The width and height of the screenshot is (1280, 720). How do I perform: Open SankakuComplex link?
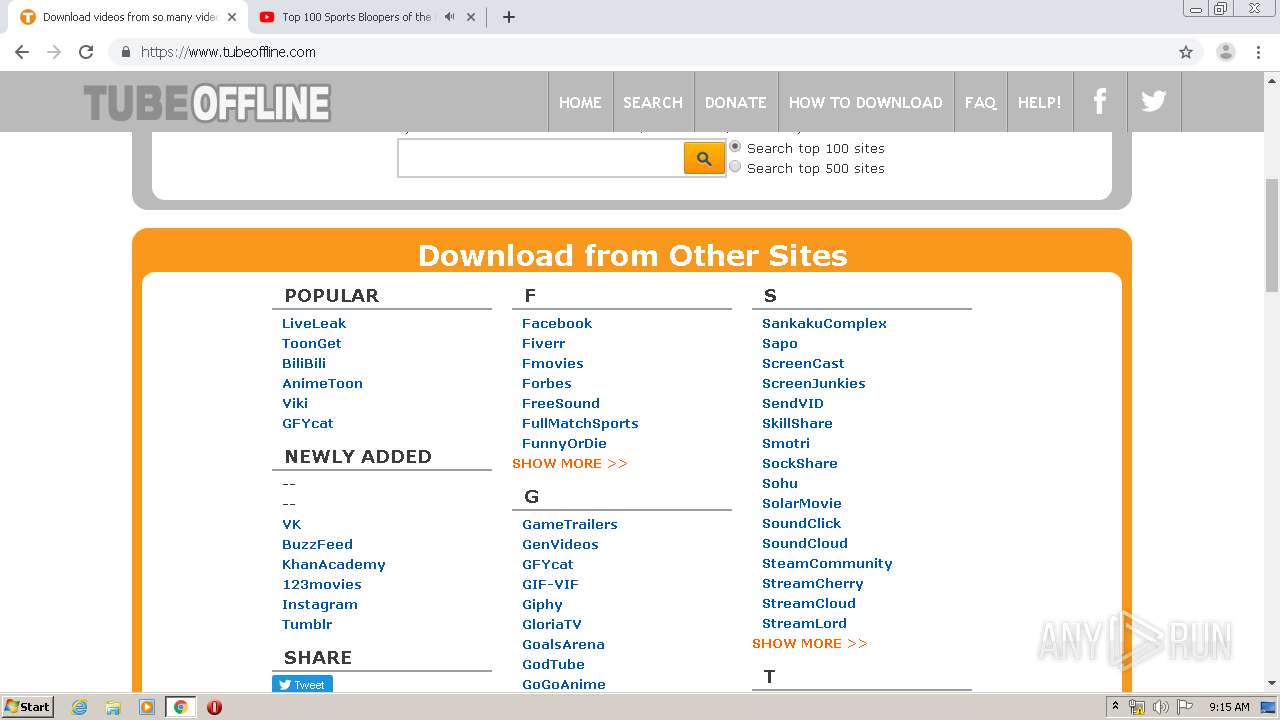[824, 323]
